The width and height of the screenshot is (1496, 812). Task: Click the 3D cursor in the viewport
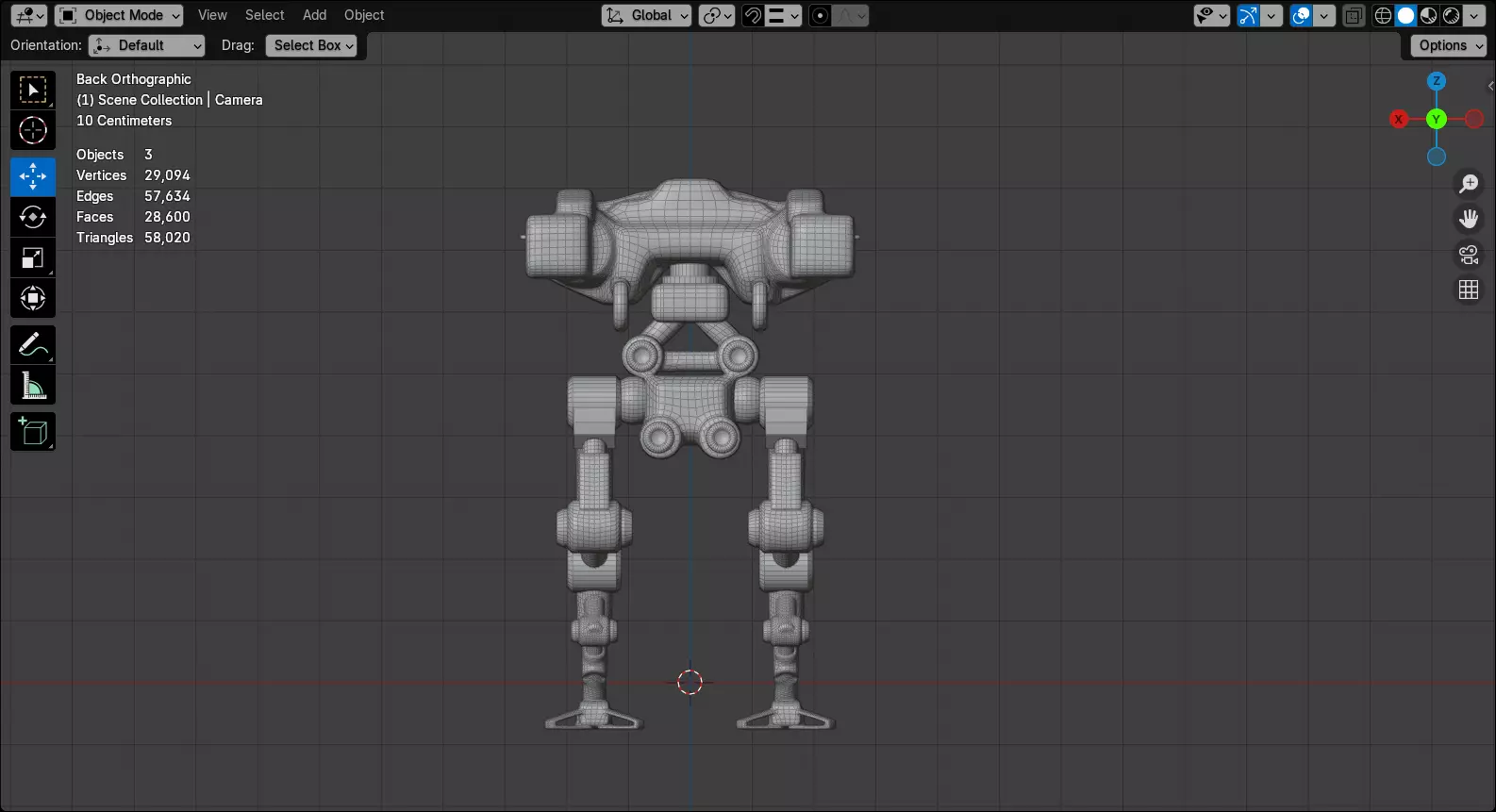click(690, 682)
